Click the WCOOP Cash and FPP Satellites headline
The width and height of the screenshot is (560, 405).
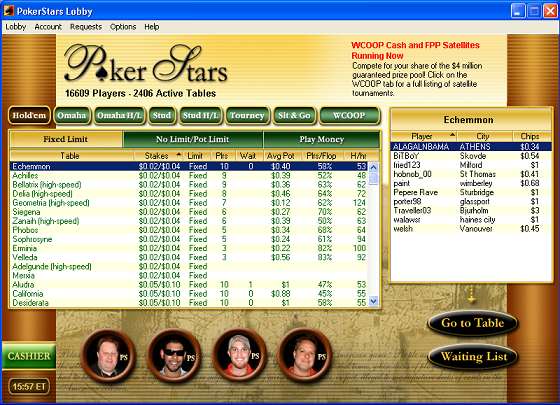415,50
